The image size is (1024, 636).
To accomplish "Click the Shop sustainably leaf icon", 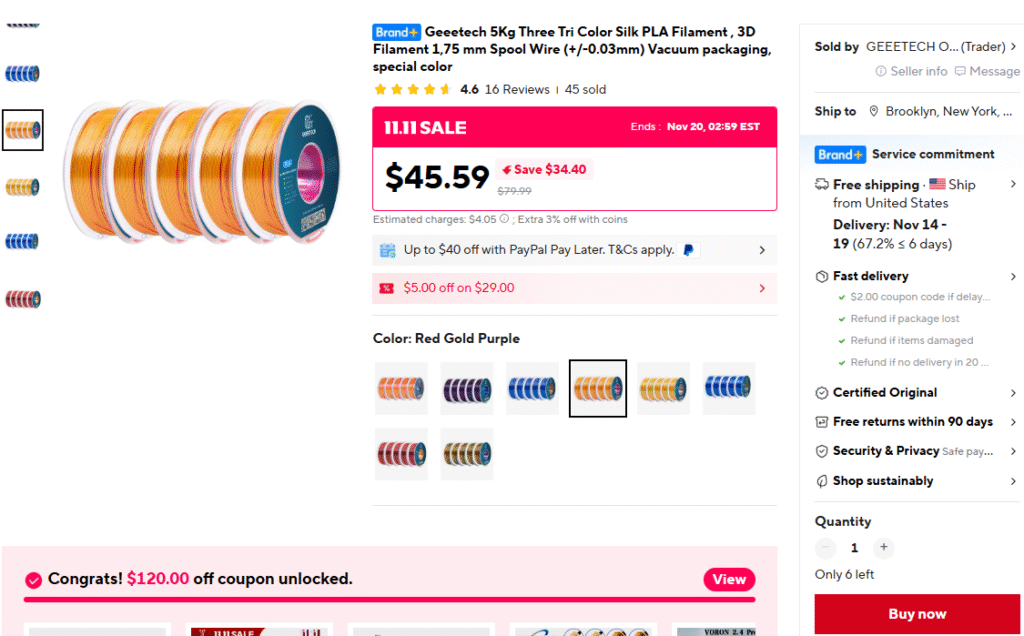I will (x=822, y=481).
